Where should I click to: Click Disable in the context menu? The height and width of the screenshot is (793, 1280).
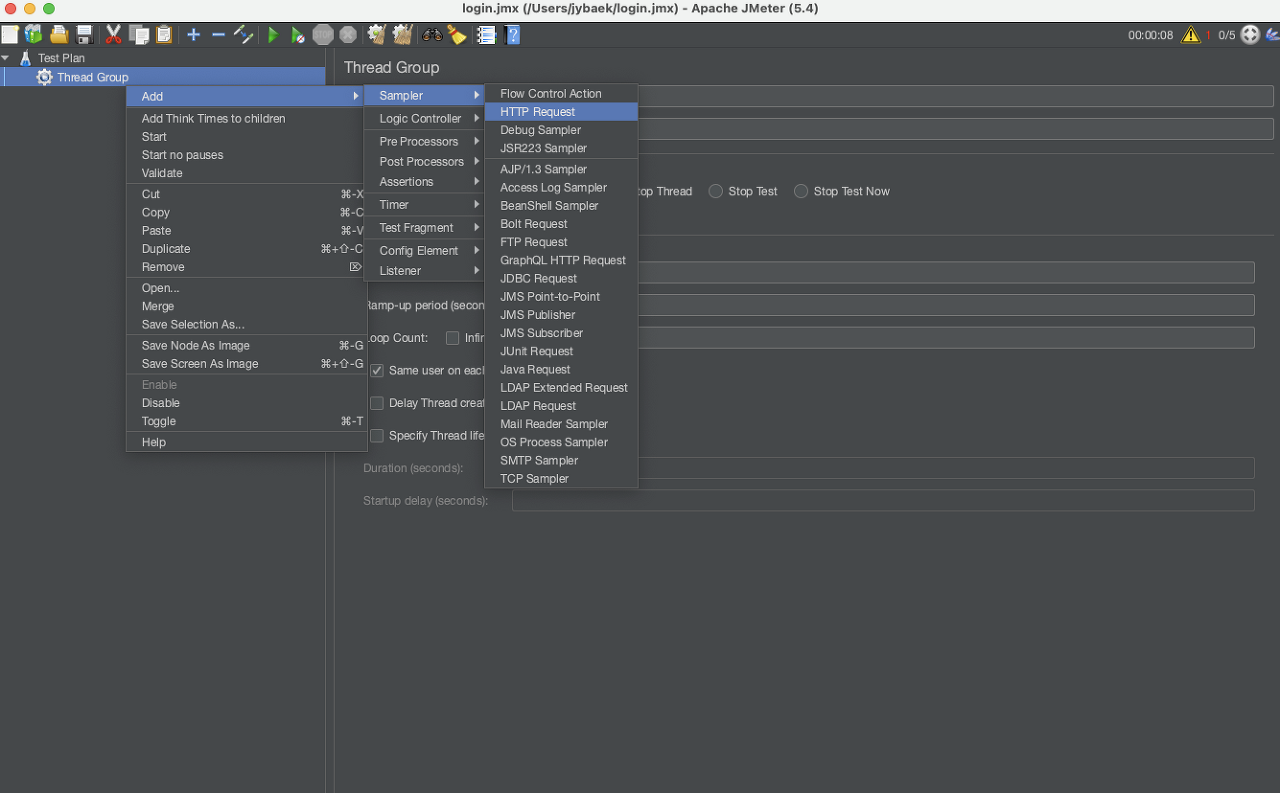tap(246, 403)
